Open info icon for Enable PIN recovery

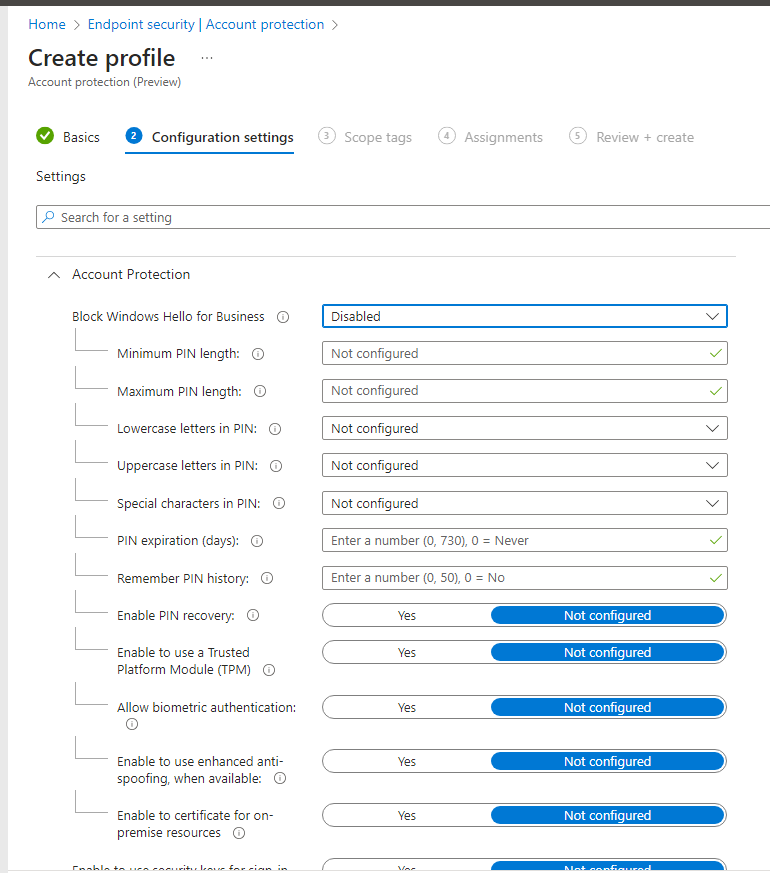click(x=253, y=615)
